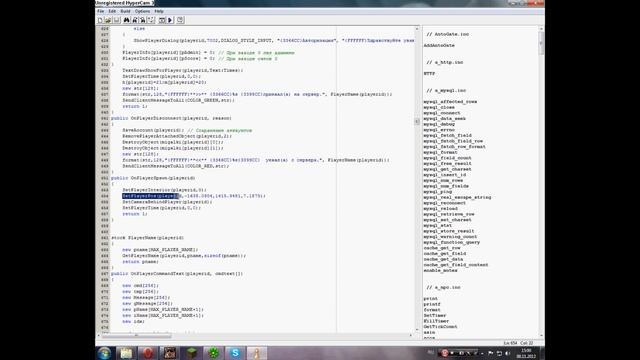The image size is (640, 360).
Task: Select mysql_reconnect in the function list
Action: coord(444,203)
